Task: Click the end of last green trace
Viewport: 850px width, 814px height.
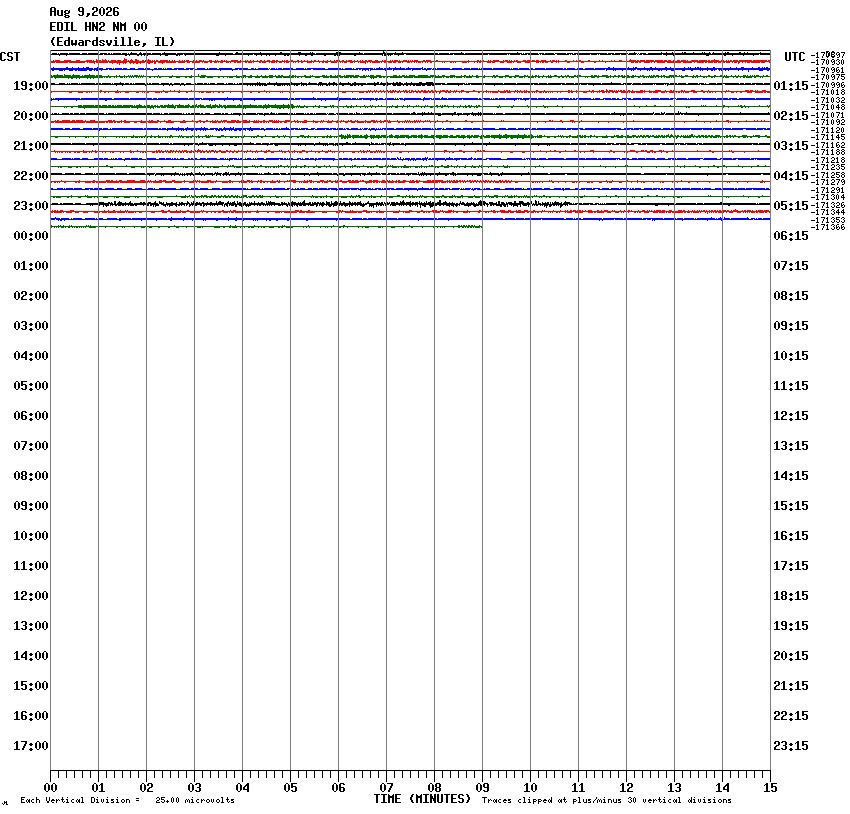Action: pyautogui.click(x=481, y=227)
